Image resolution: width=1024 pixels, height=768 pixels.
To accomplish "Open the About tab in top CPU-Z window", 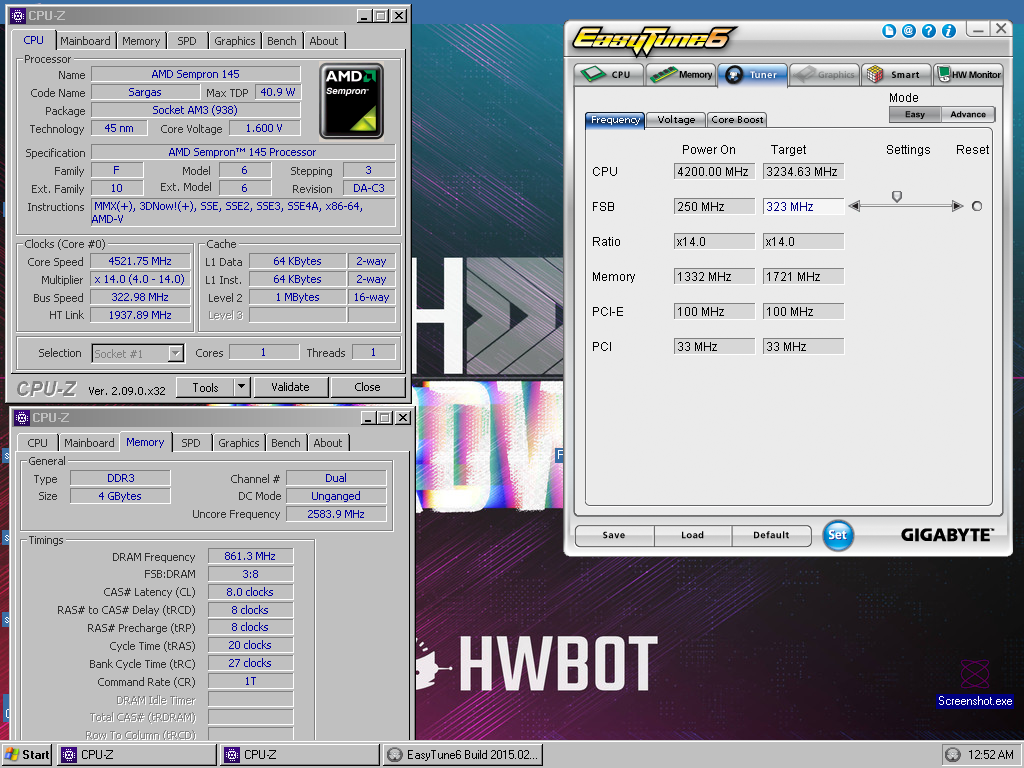I will [324, 40].
